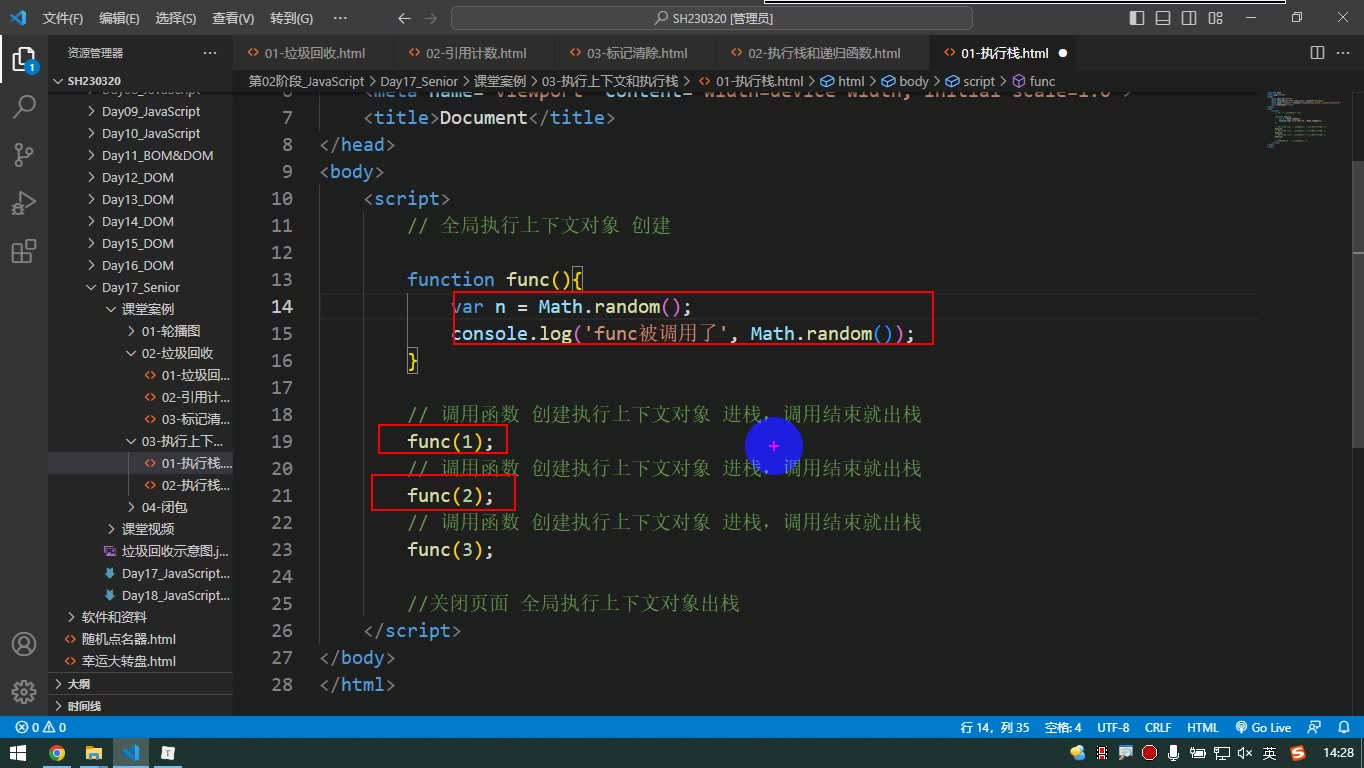Show errors and warnings count panel
1364x768 pixels.
41,728
